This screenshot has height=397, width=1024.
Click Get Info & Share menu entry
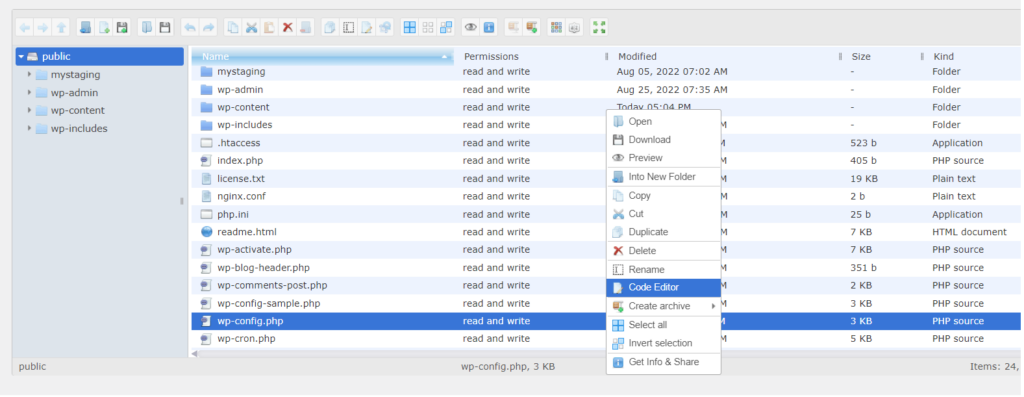click(664, 362)
